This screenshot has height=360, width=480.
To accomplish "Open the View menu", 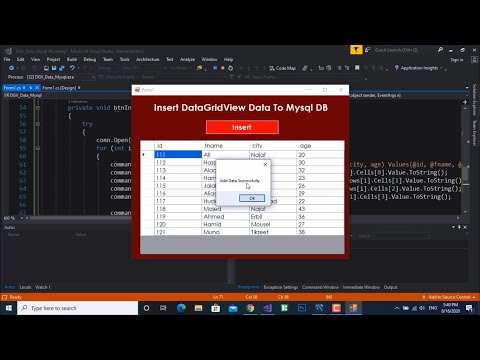I will click(x=35, y=59).
